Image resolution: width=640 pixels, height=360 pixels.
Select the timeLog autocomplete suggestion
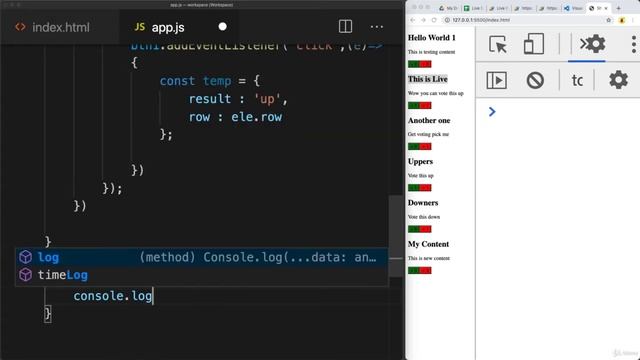pyautogui.click(x=201, y=275)
